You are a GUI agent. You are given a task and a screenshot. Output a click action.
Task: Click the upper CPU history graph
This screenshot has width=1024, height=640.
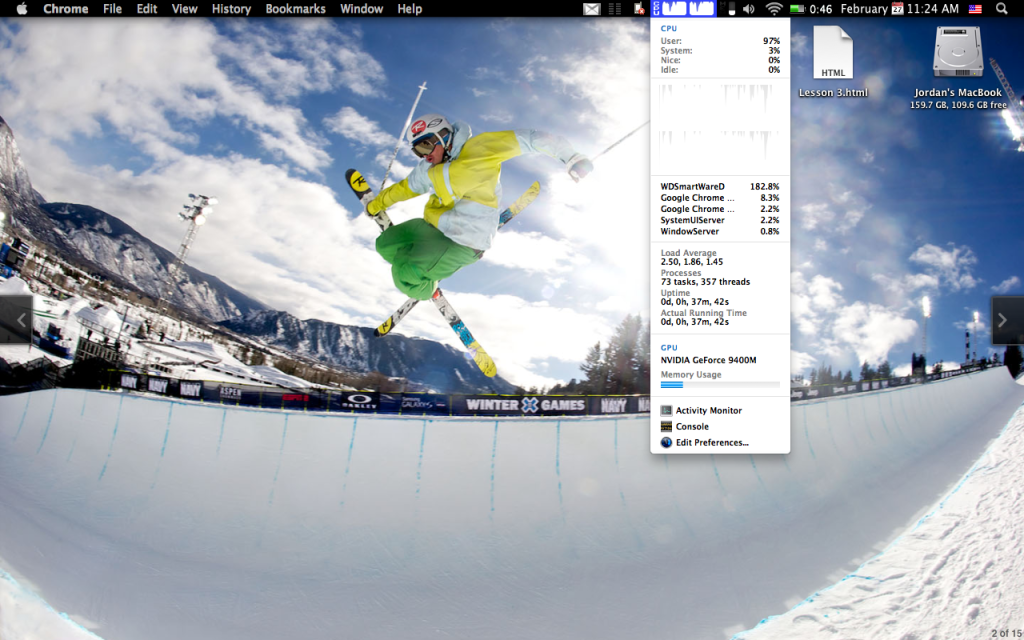pos(720,103)
